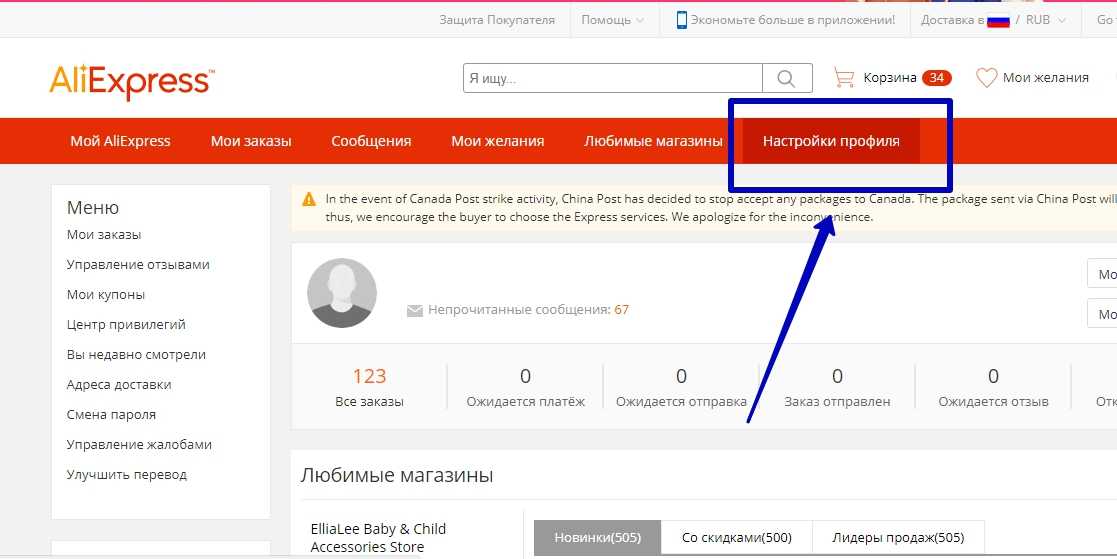
Task: Click the Russian flag icon
Action: click(x=997, y=21)
